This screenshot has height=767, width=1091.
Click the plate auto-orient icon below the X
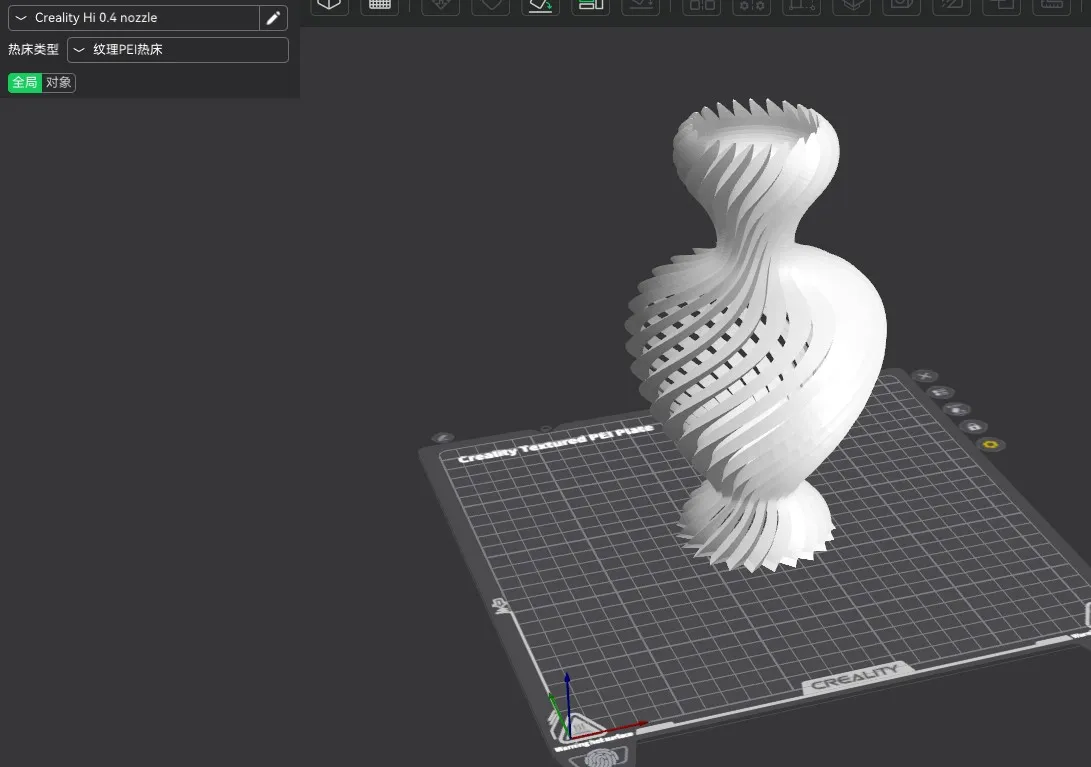[940, 392]
